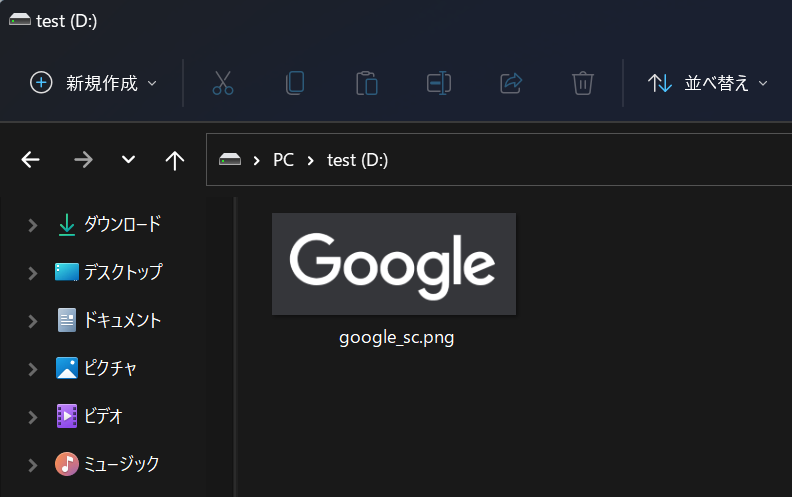
Task: Expand the ドキュメント tree node
Action: (x=33, y=321)
